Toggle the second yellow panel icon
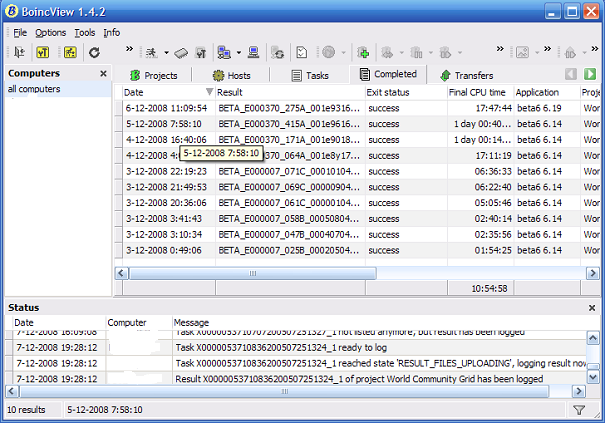 tap(43, 52)
